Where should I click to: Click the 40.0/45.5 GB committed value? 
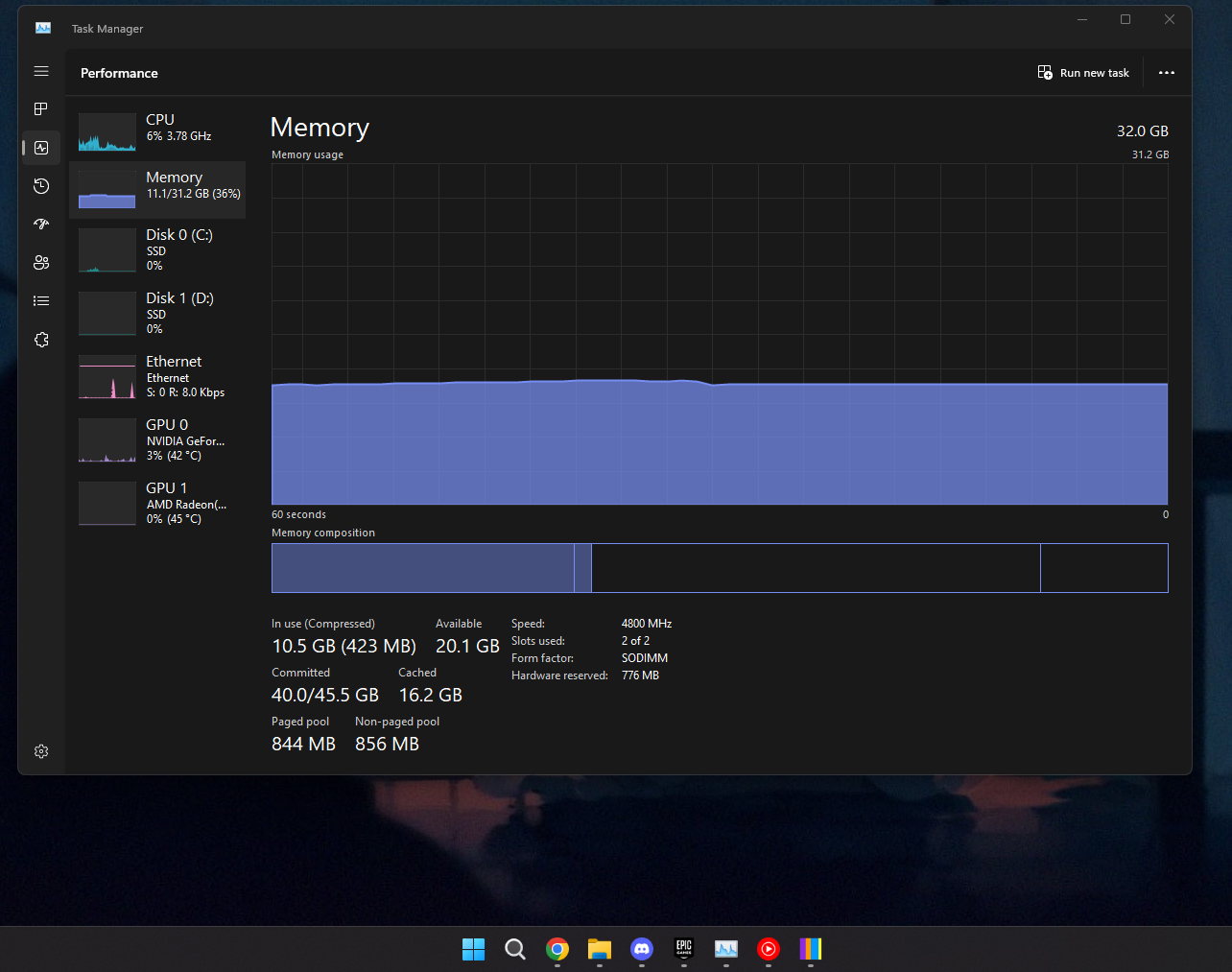[x=325, y=695]
